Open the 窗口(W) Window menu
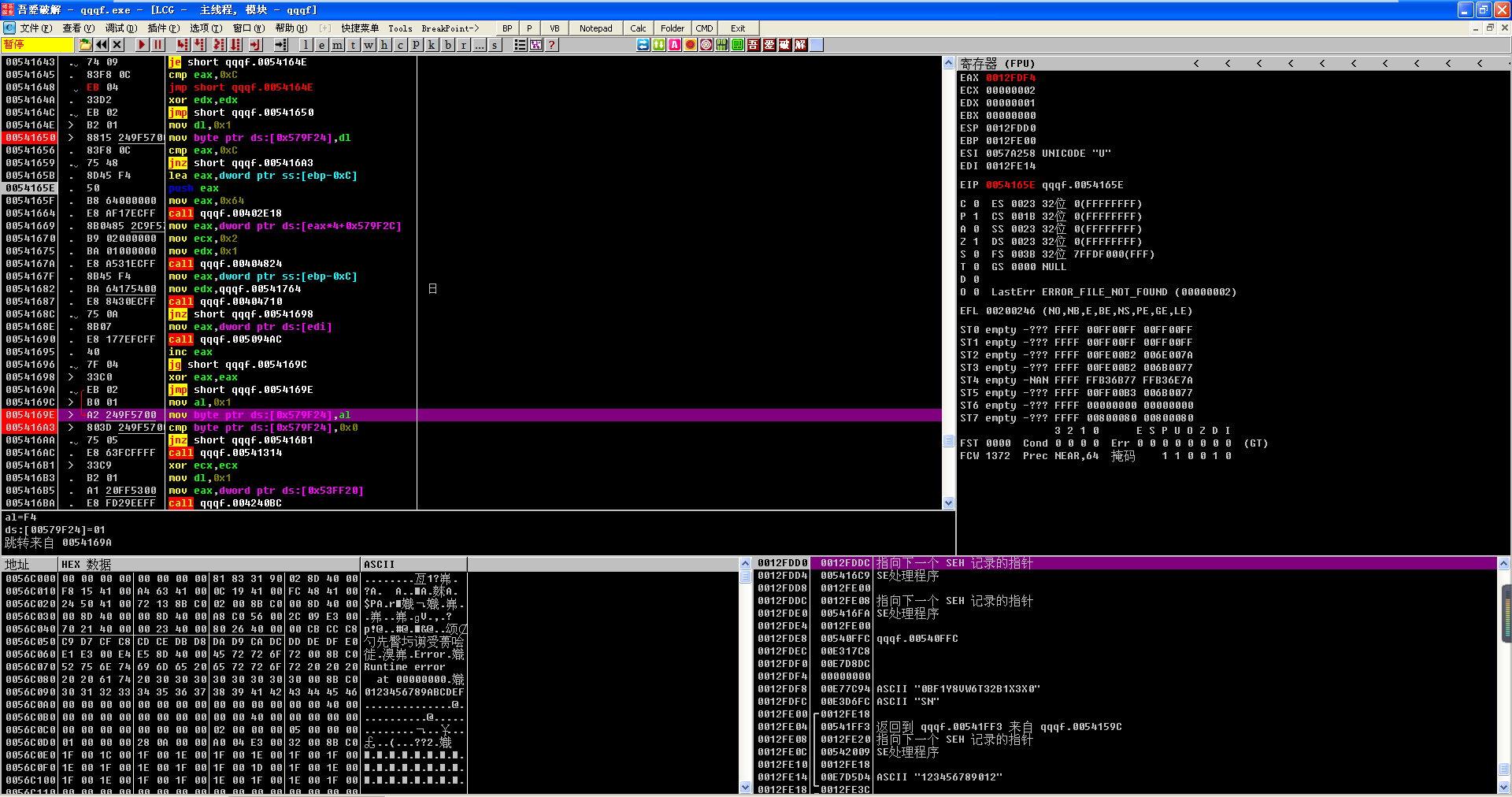This screenshot has width=1512, height=797. click(x=248, y=28)
